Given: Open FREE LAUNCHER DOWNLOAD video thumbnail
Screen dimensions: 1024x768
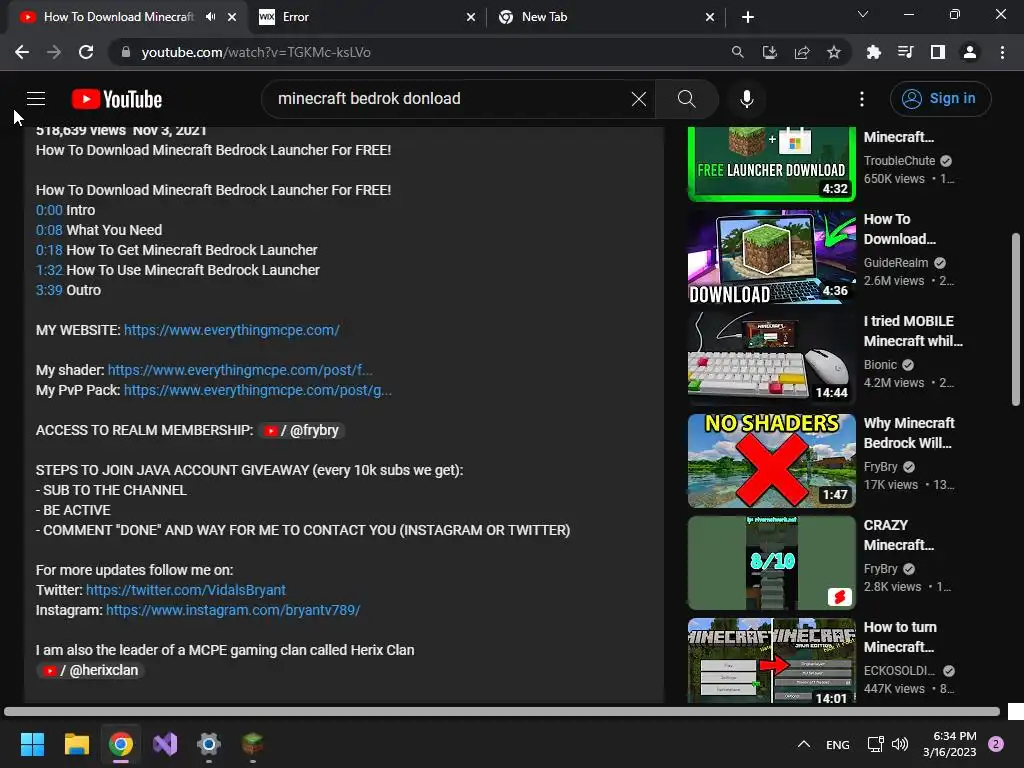Looking at the screenshot, I should click(x=771, y=163).
